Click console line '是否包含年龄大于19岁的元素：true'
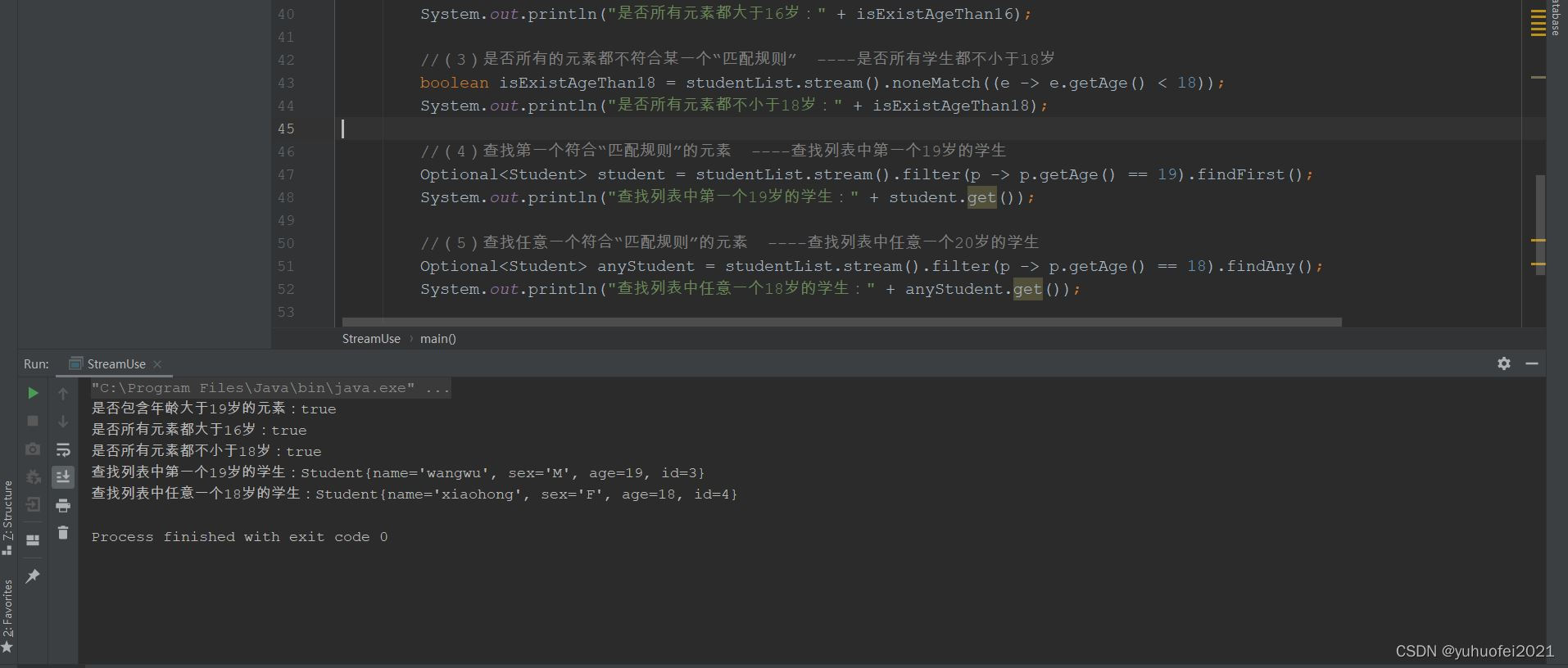 click(214, 408)
